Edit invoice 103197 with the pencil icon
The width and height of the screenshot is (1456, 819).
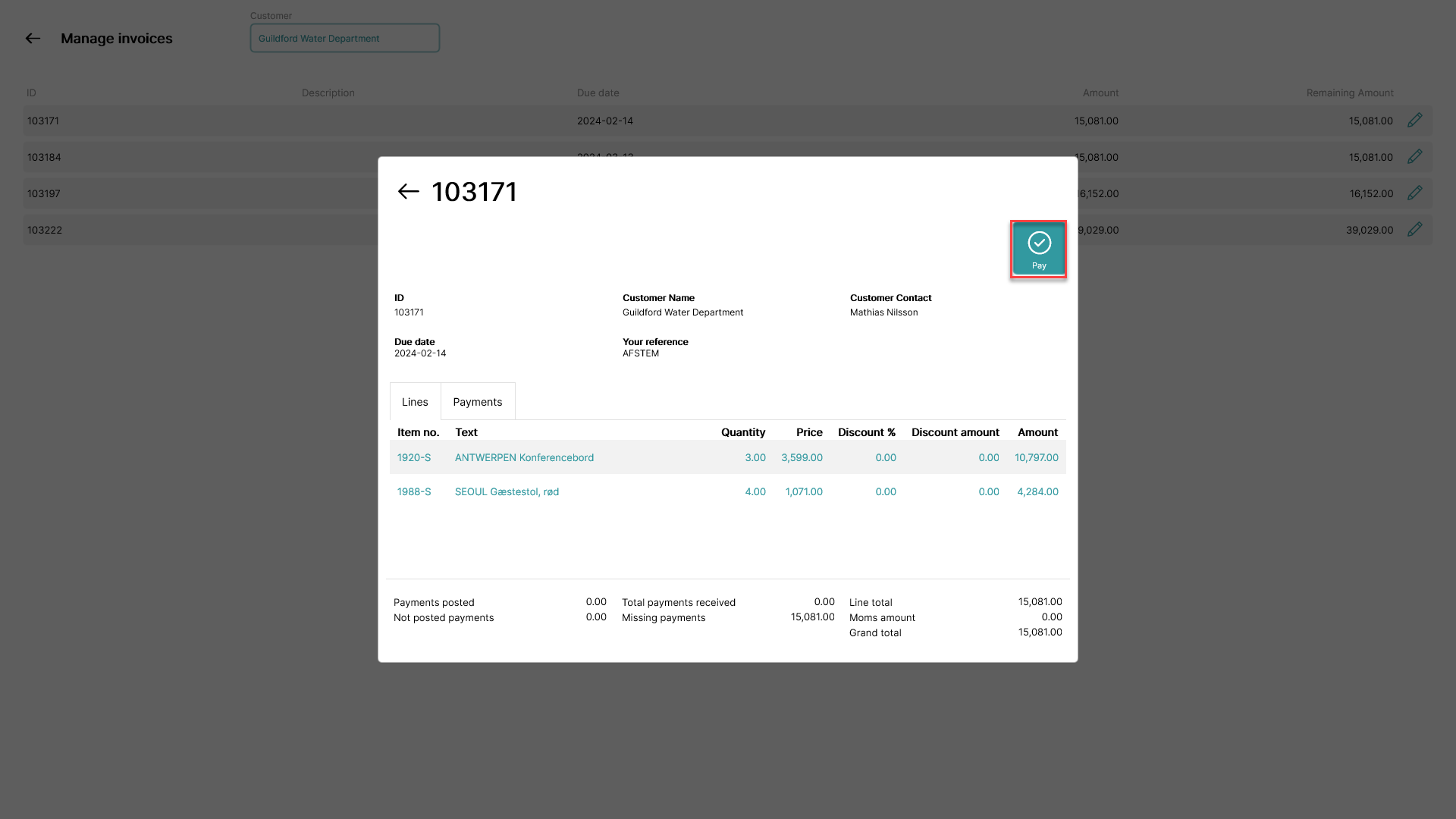click(1415, 193)
